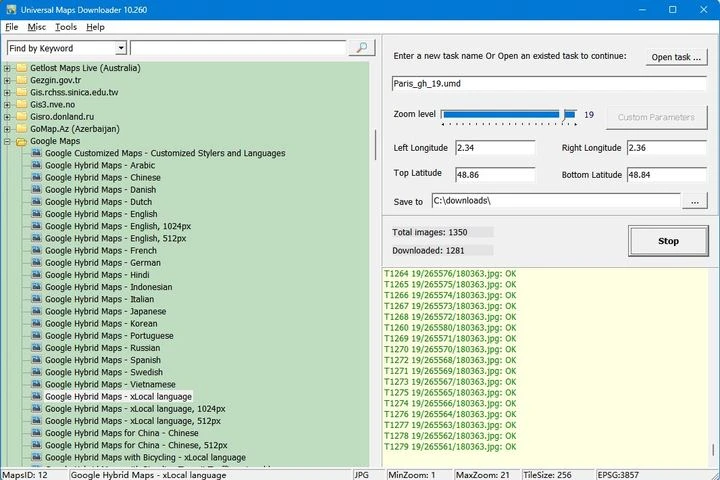Open the Tools menu
720x480 pixels.
click(x=66, y=27)
